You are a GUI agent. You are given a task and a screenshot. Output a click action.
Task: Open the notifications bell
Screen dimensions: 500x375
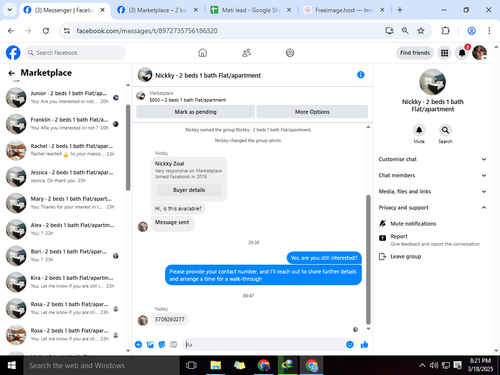tap(462, 53)
